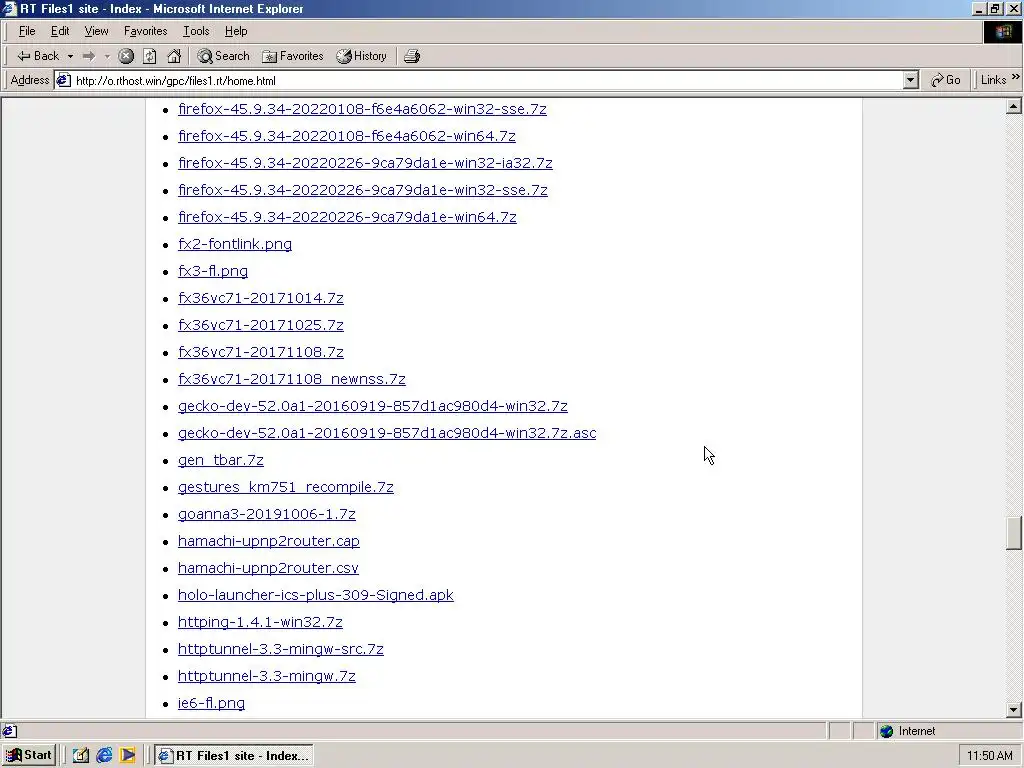Viewport: 1024px width, 768px height.
Task: Download httptunnel-3.3-mingw.7z
Action: (x=267, y=677)
